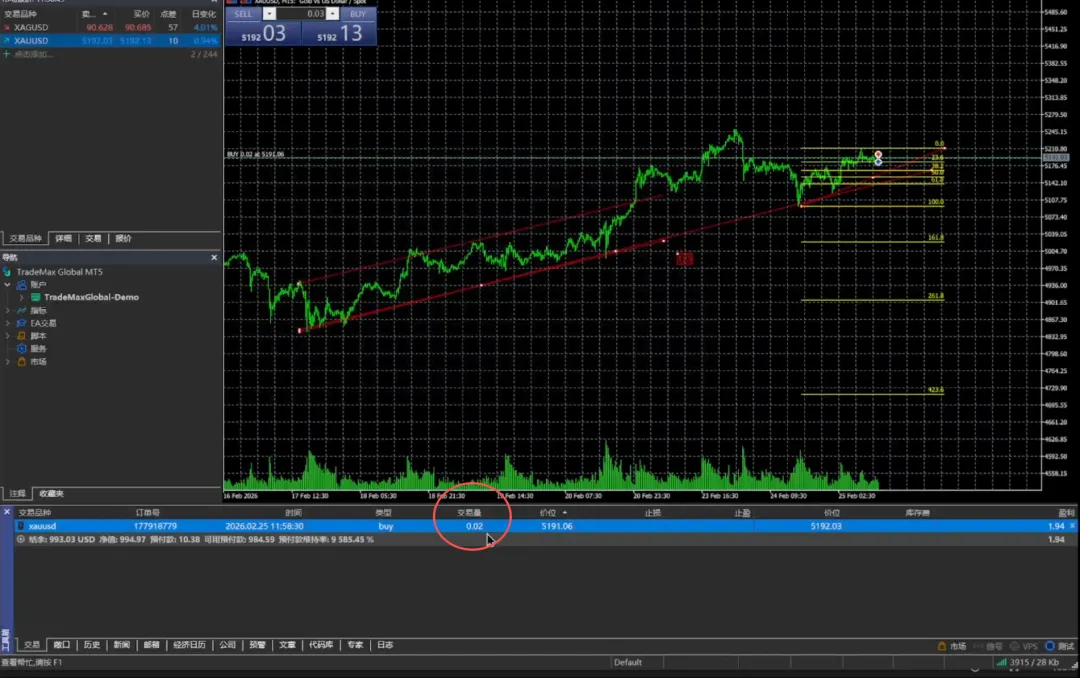The image size is (1080, 678).
Task: Click the BUY button in one-click trading panel
Action: coord(356,14)
